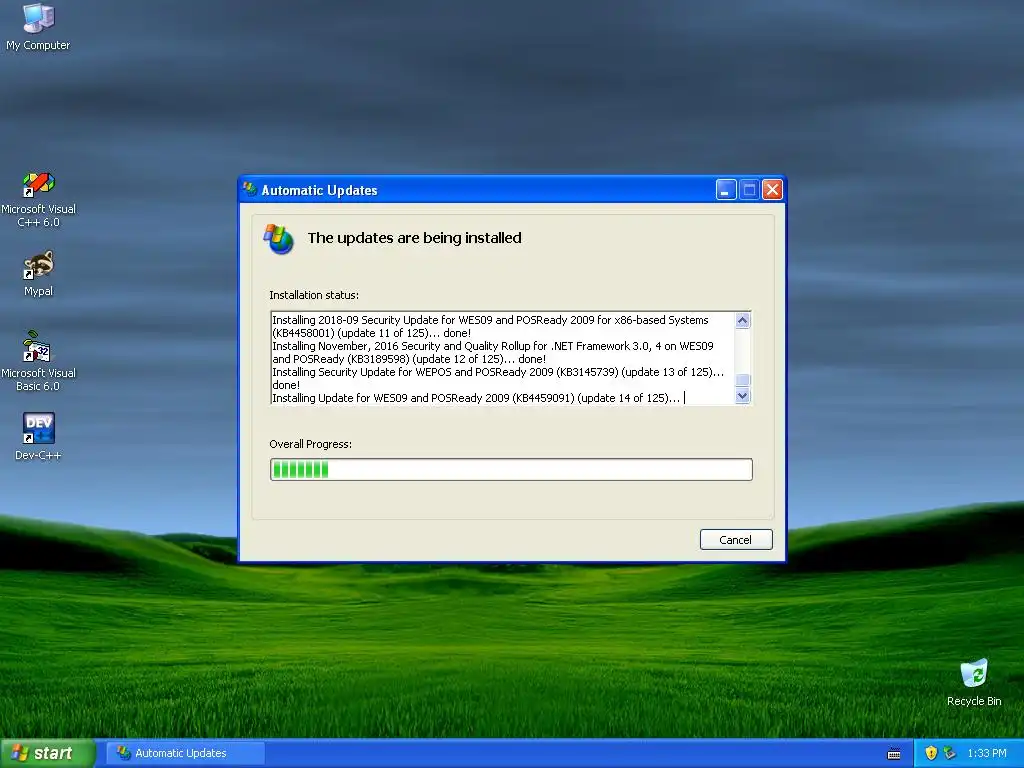This screenshot has height=768, width=1024.
Task: Click the taskbar clock showing 1:33 PM
Action: [x=987, y=753]
